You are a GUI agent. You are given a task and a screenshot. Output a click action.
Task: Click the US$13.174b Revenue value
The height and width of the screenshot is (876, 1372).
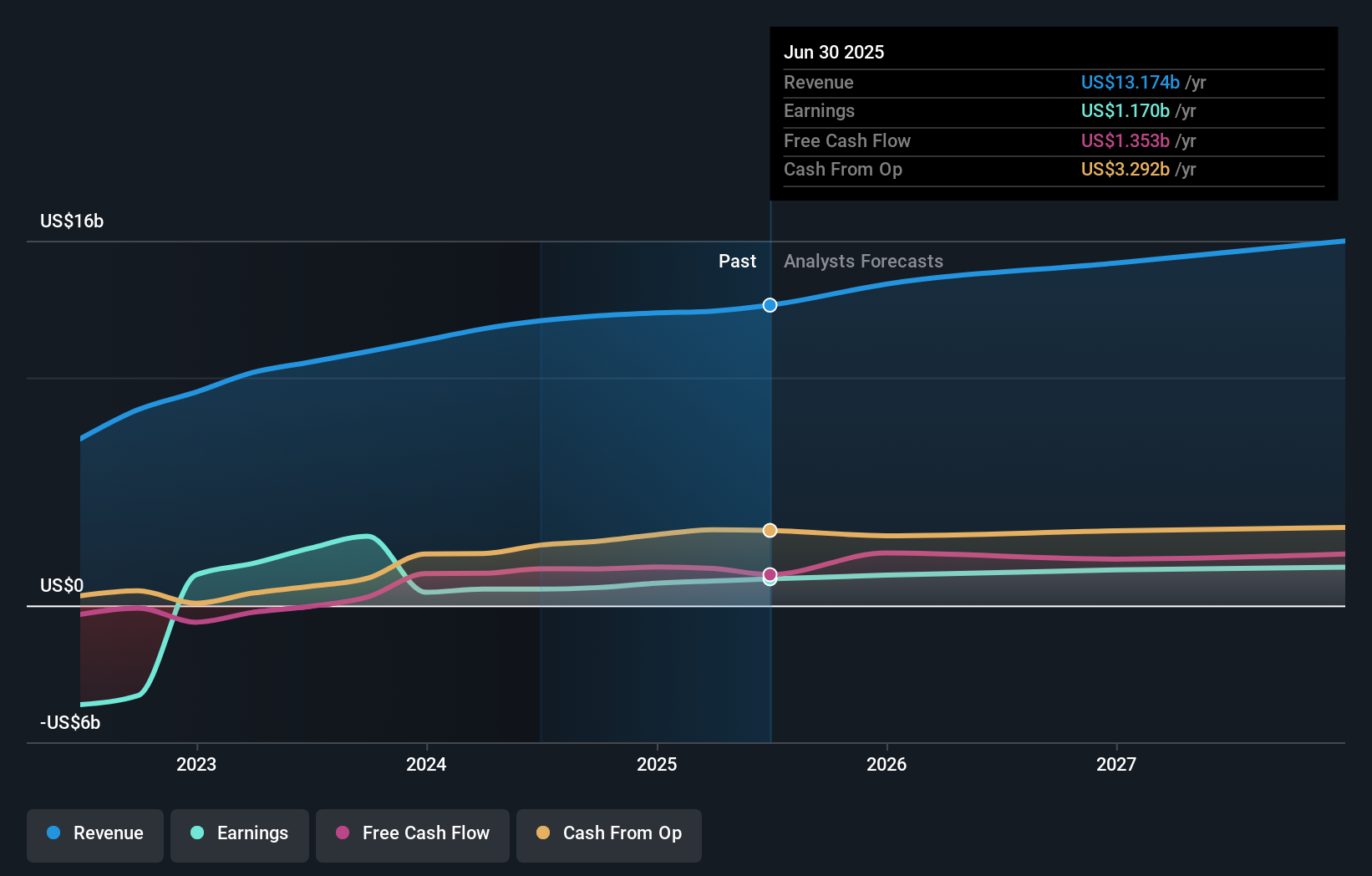[1130, 82]
